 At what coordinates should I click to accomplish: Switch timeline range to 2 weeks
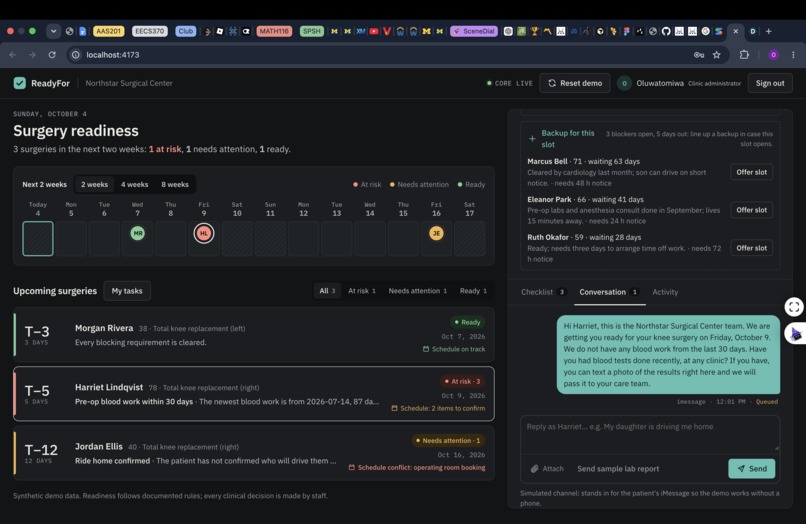tap(94, 184)
